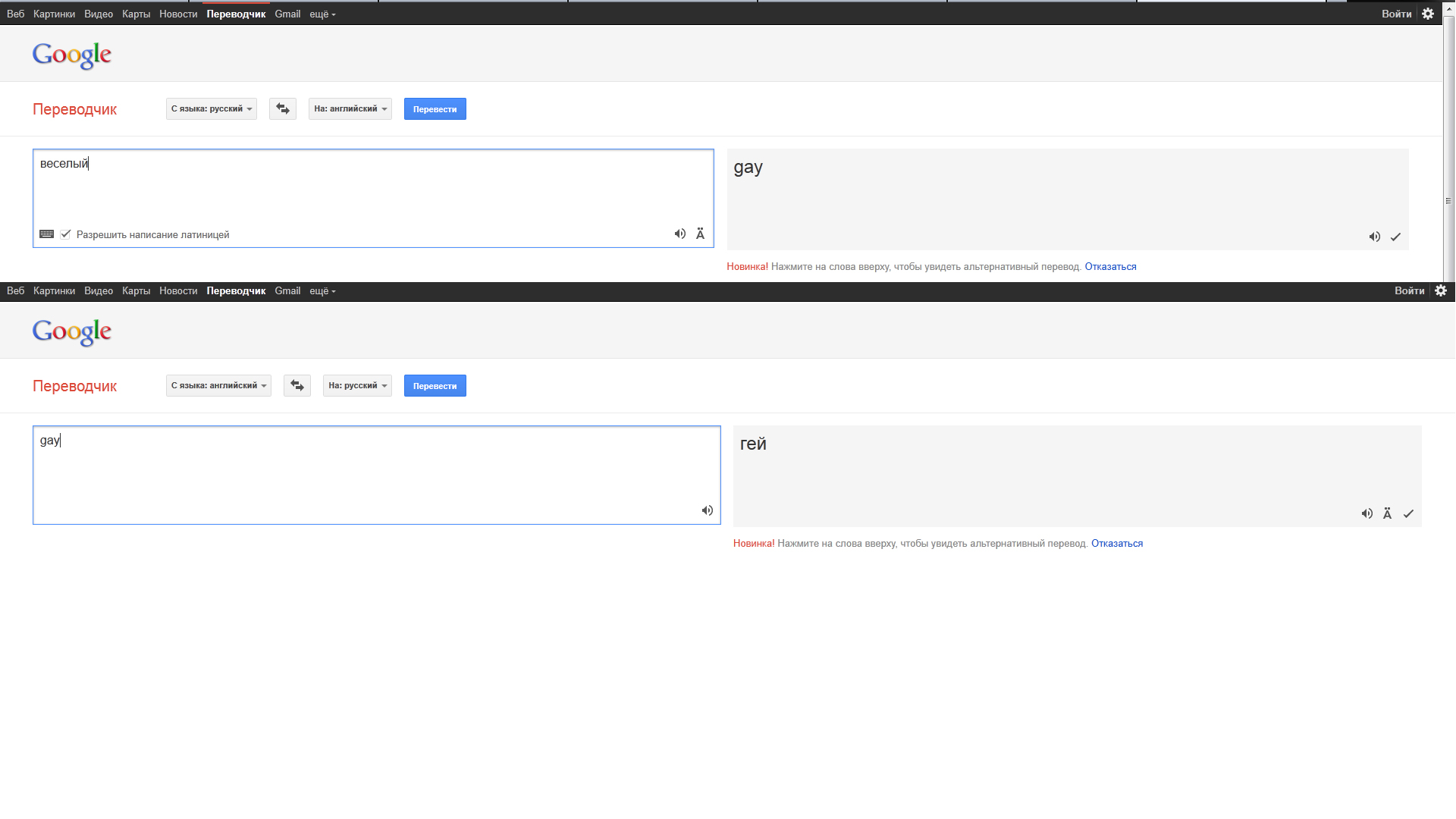
Task: Expand 'ещё' menu in the upper navigation bar
Action: pyautogui.click(x=322, y=14)
